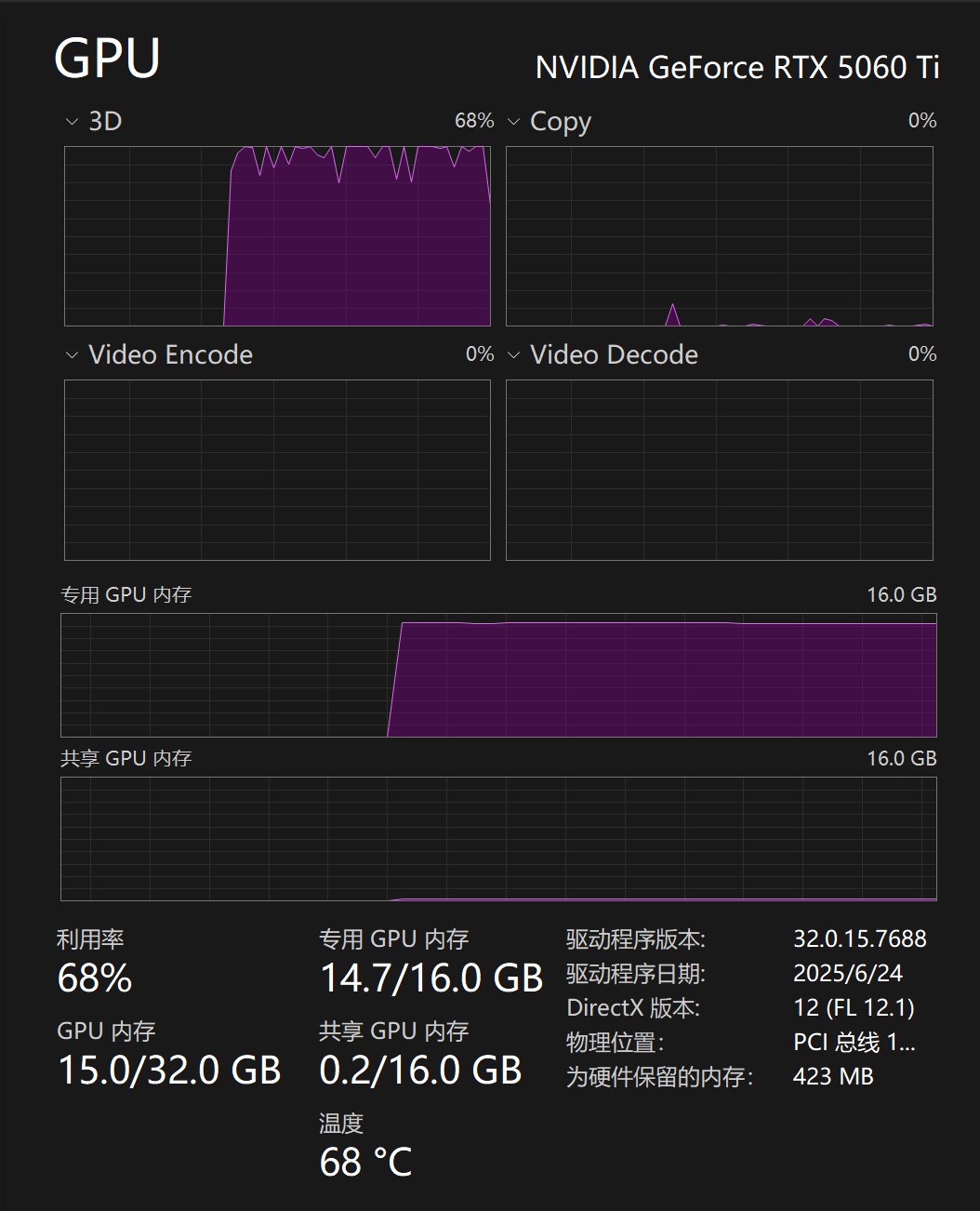Screen dimensions: 980x1211
Task: Click inside the 3D usage graph
Action: [x=277, y=236]
